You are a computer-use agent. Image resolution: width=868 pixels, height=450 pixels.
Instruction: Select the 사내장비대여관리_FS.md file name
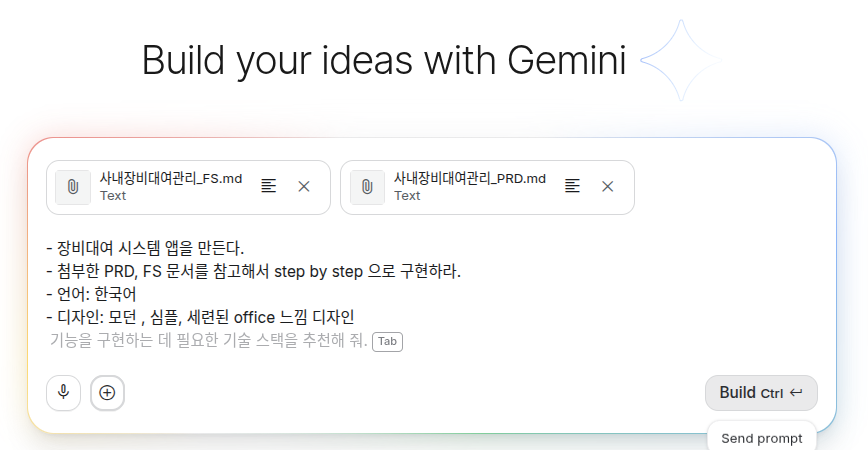[x=171, y=179]
